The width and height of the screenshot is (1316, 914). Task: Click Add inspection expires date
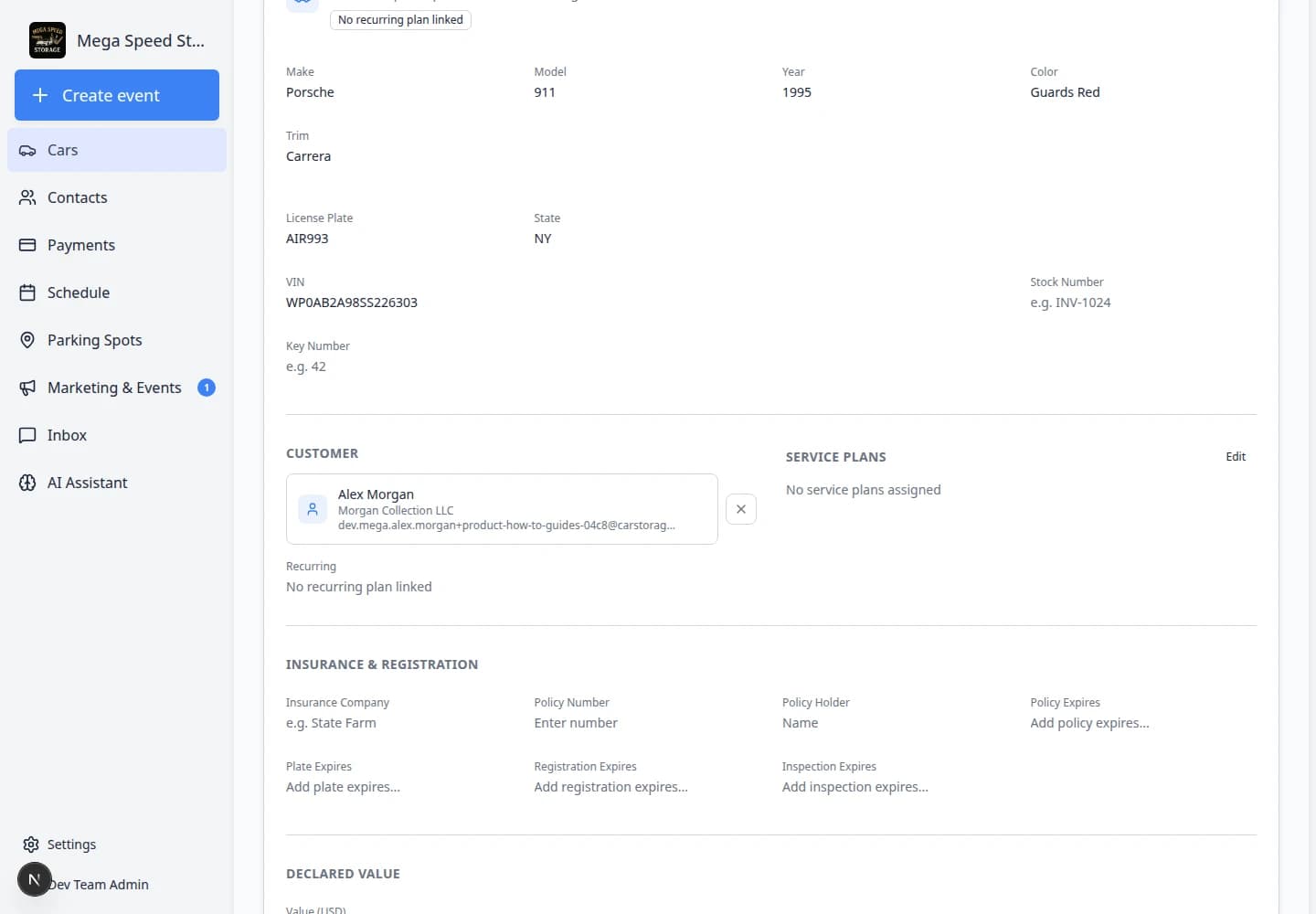point(855,787)
